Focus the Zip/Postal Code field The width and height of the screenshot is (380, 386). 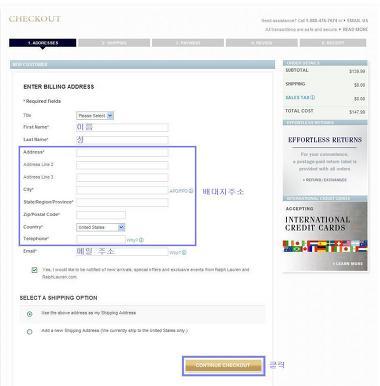coord(101,215)
